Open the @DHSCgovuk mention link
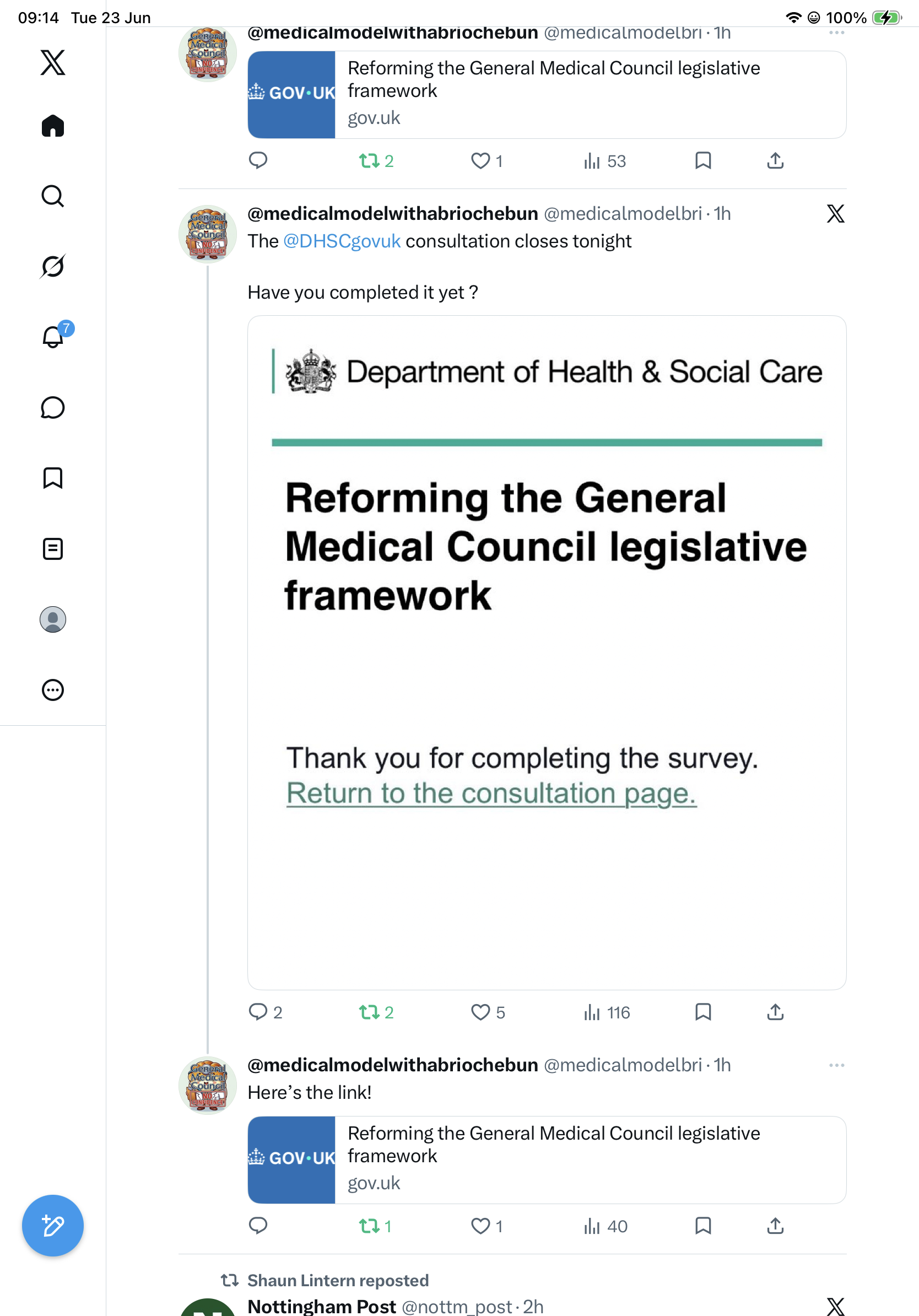This screenshot has height=1316, width=919. pyautogui.click(x=342, y=241)
